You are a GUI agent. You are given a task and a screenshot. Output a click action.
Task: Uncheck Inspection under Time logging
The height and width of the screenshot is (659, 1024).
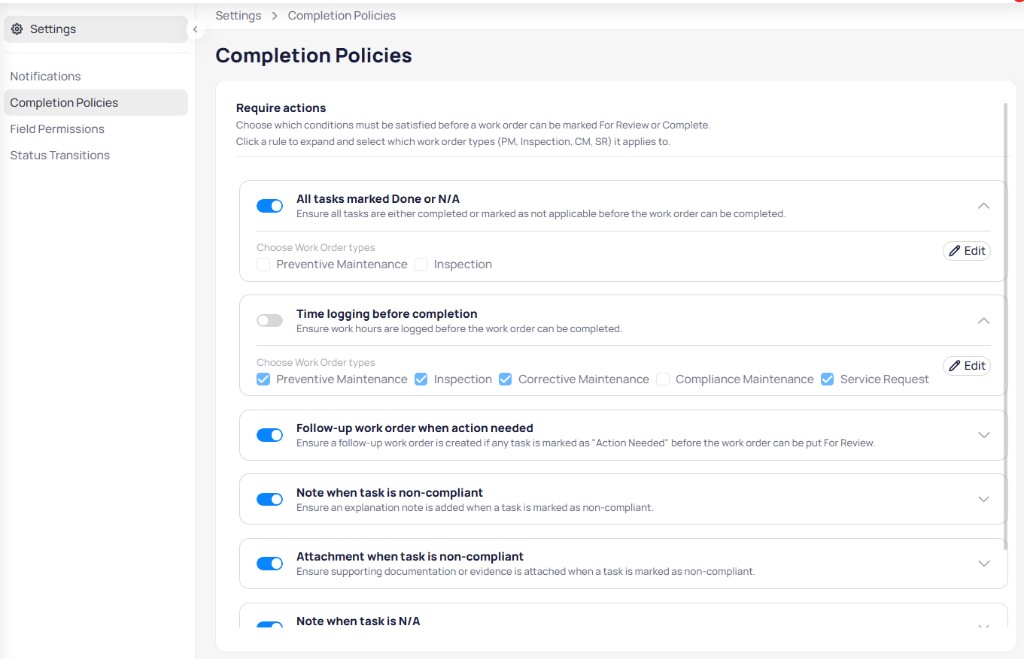click(421, 379)
